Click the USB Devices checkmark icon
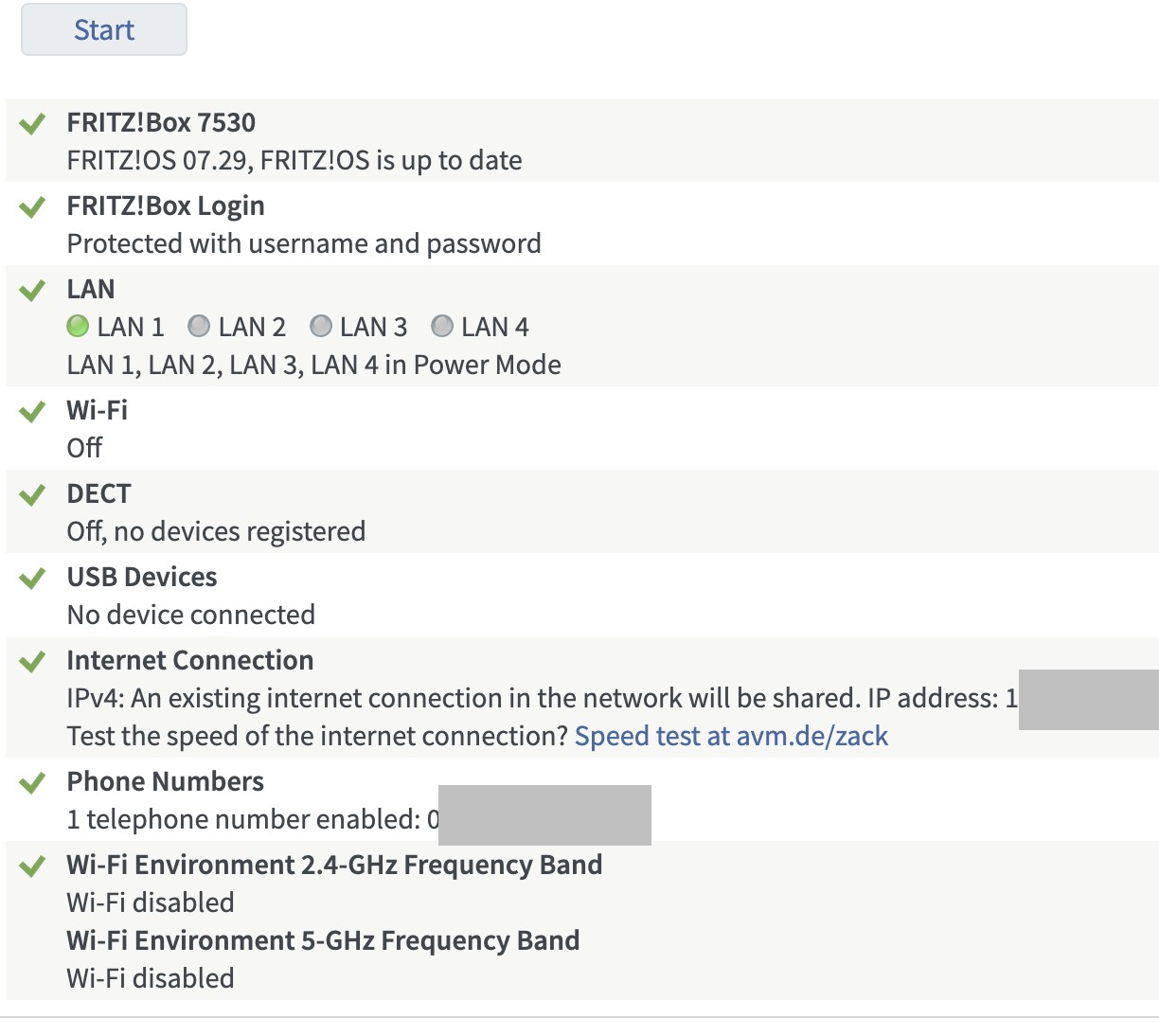Image resolution: width=1159 pixels, height=1036 pixels. click(33, 578)
